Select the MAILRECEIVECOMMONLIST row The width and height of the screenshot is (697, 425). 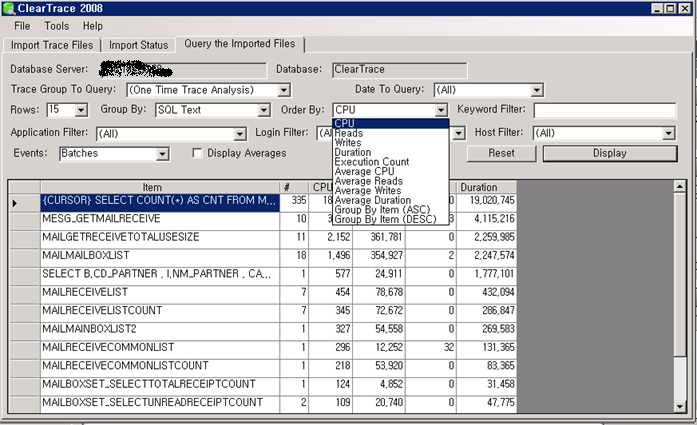click(160, 349)
